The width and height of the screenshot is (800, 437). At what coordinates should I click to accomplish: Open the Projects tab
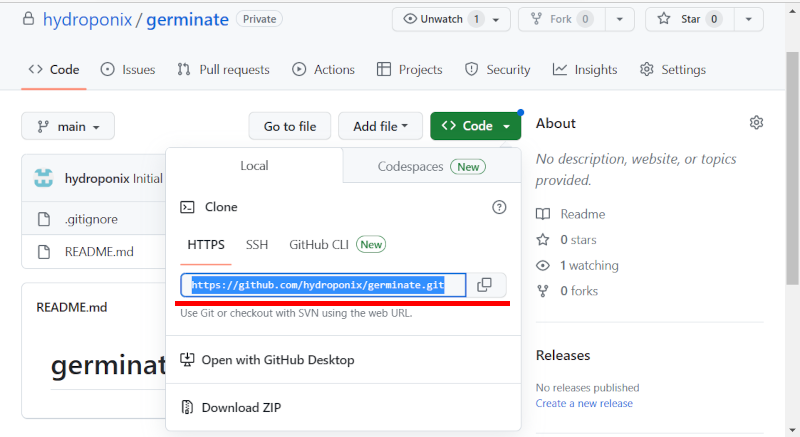pos(409,69)
